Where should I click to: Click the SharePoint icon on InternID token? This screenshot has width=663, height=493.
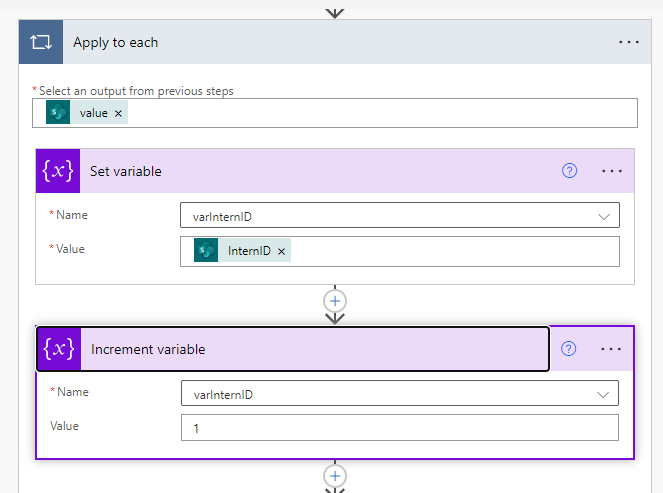coord(206,250)
